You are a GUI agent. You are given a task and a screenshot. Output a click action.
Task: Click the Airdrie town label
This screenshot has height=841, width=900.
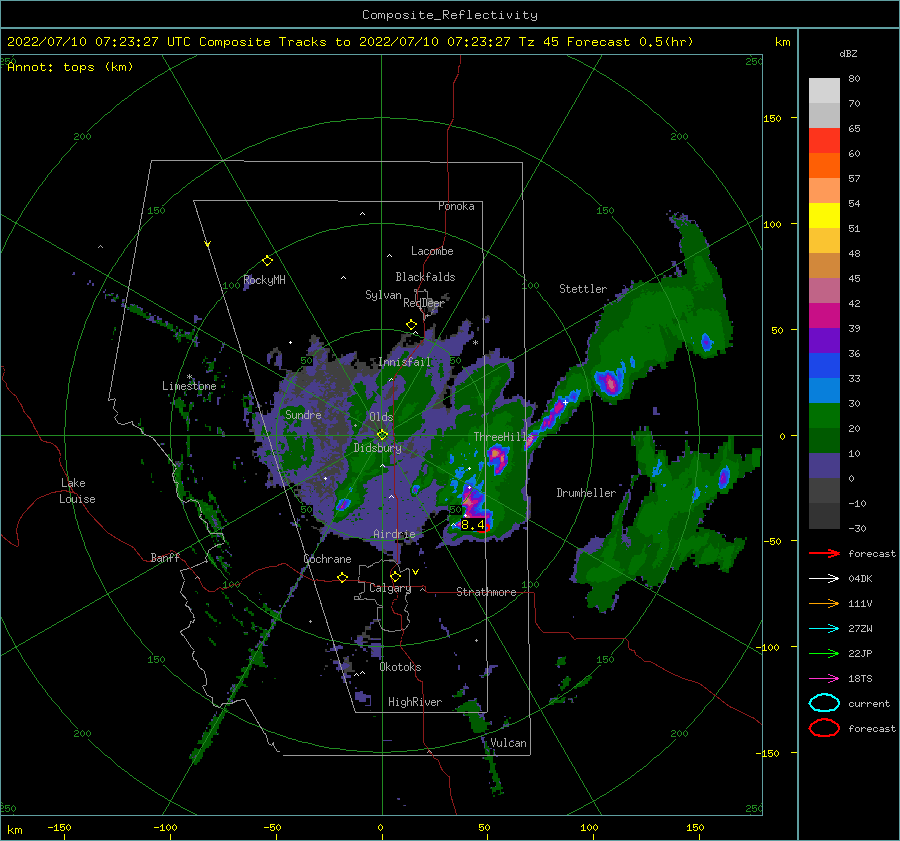394,534
